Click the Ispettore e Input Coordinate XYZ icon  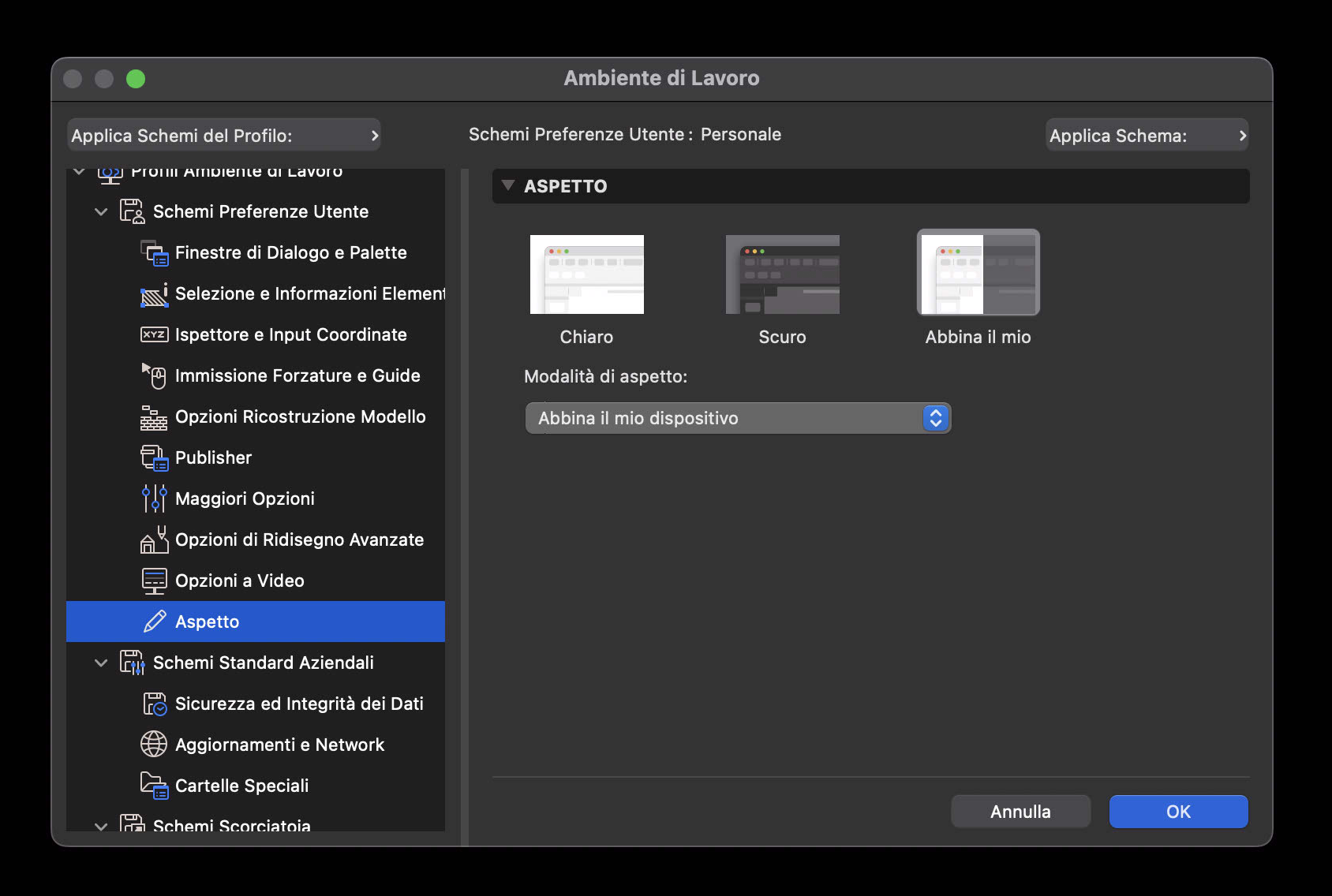click(x=155, y=334)
